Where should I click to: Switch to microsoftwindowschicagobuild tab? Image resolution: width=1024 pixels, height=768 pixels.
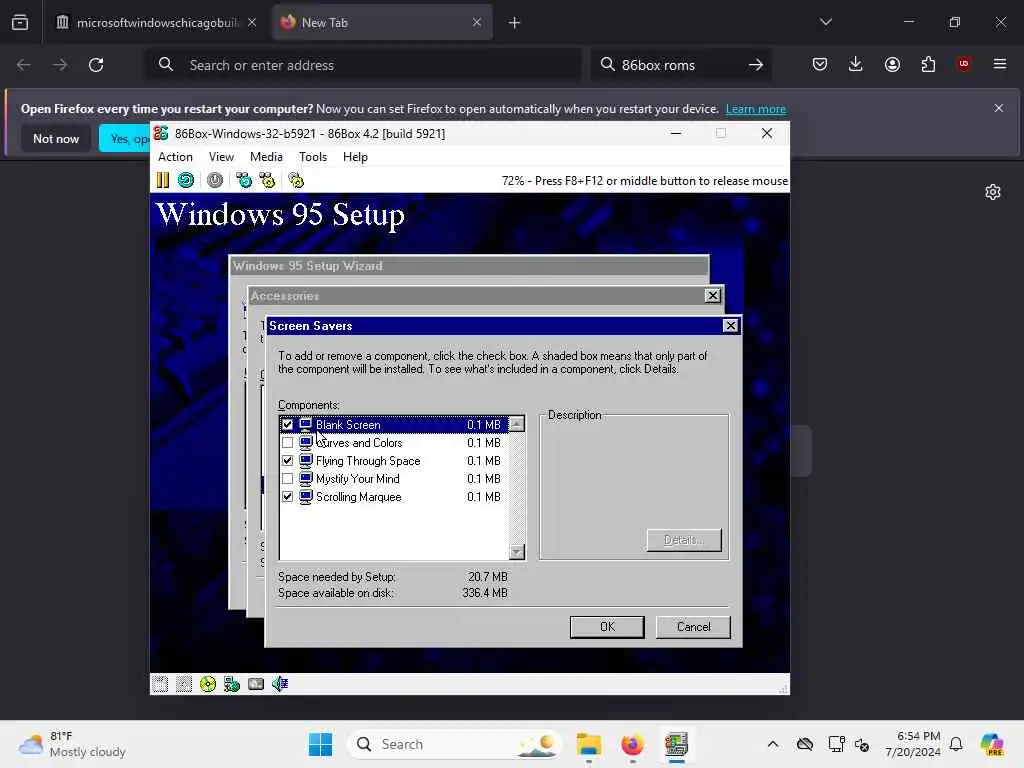click(157, 23)
